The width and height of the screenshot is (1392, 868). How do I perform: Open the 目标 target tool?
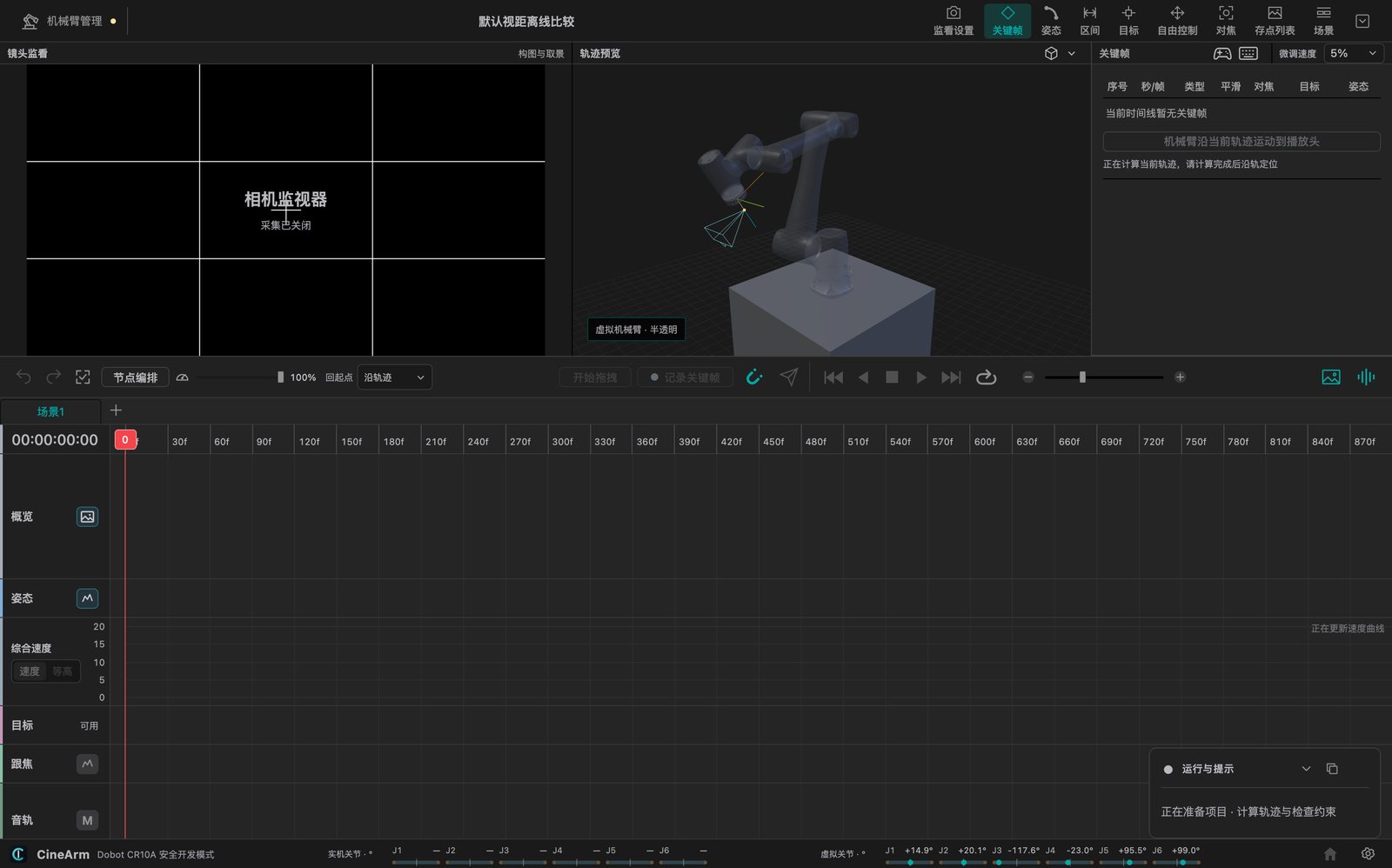1128,21
